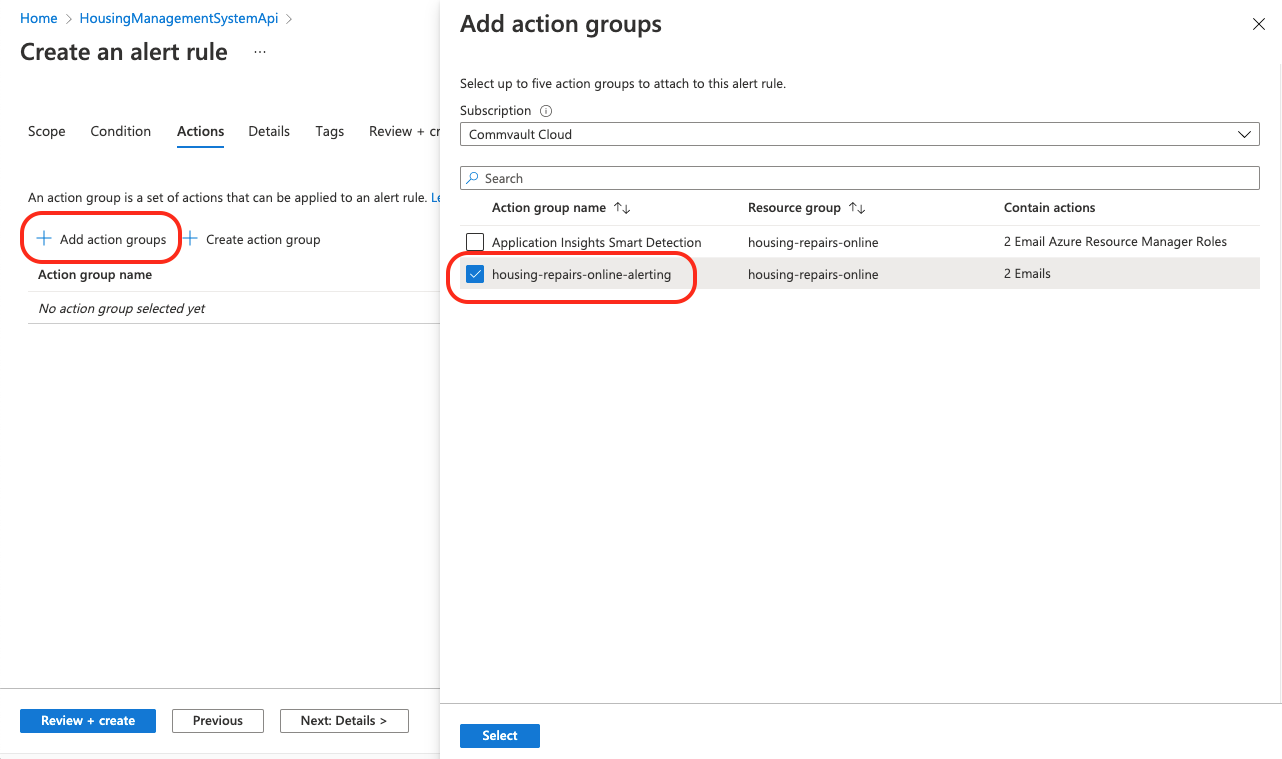Open the HousingManagementSystemApi breadcrumb link
The width and height of the screenshot is (1282, 759).
point(179,18)
